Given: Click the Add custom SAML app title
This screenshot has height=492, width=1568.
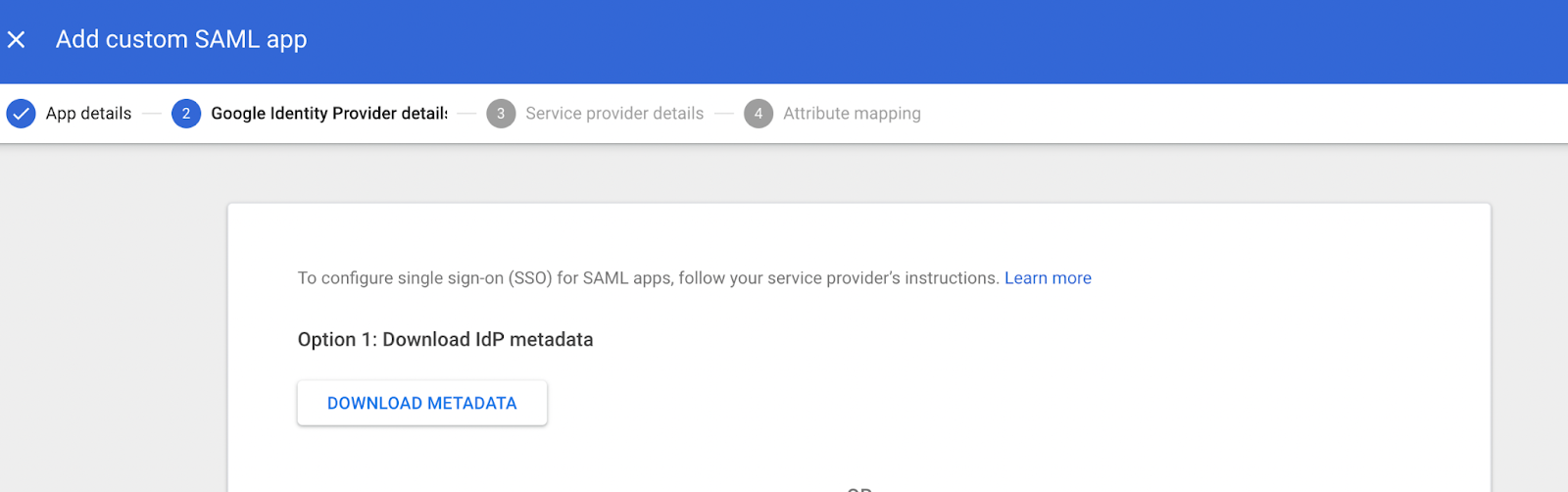Looking at the screenshot, I should (181, 40).
